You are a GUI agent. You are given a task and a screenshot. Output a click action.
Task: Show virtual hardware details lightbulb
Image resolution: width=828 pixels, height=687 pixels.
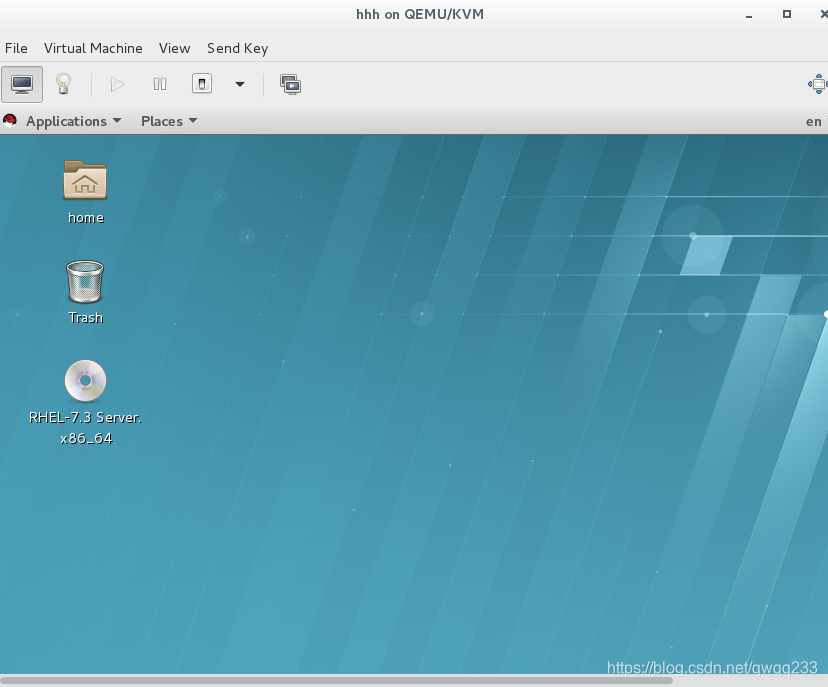coord(63,84)
